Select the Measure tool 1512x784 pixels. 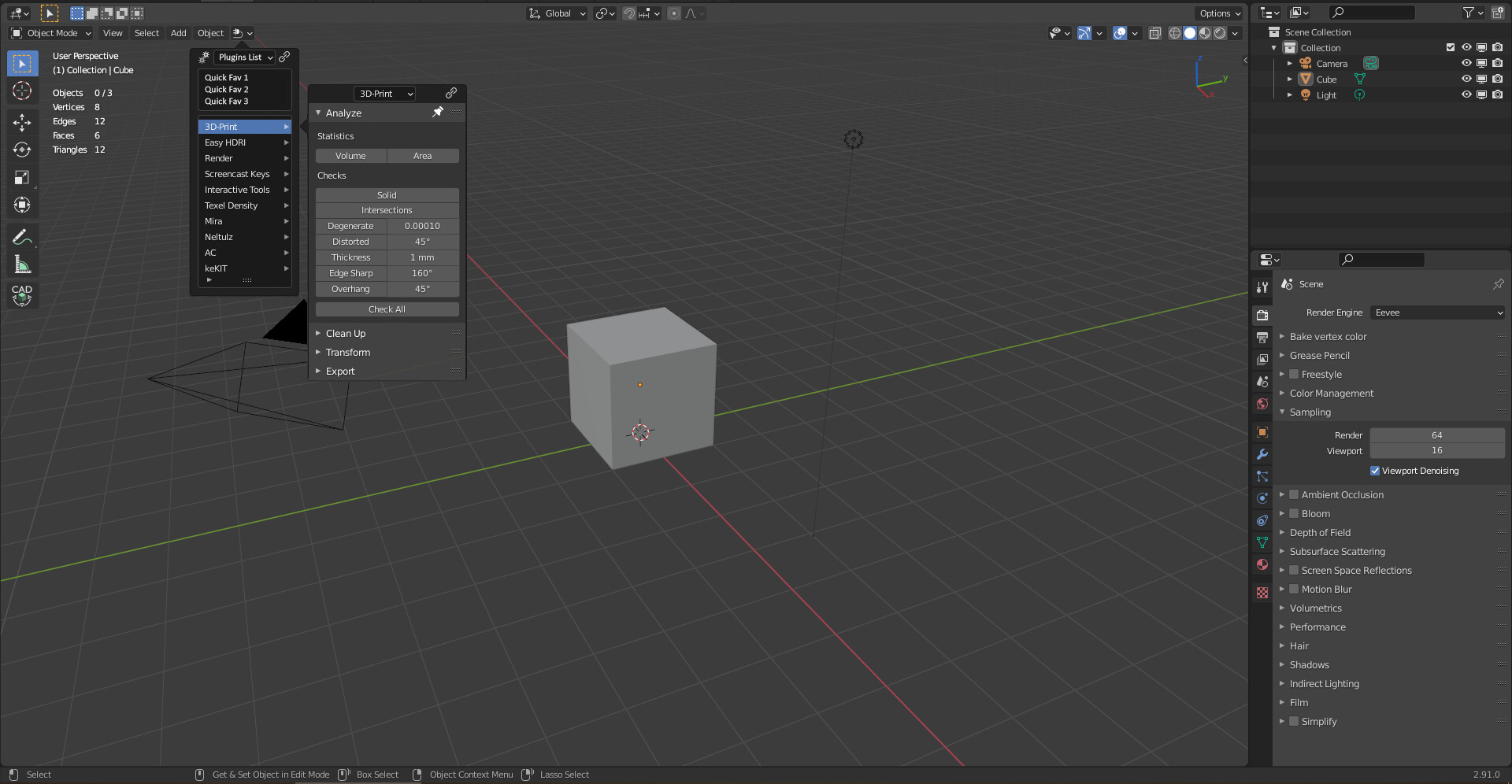click(22, 264)
